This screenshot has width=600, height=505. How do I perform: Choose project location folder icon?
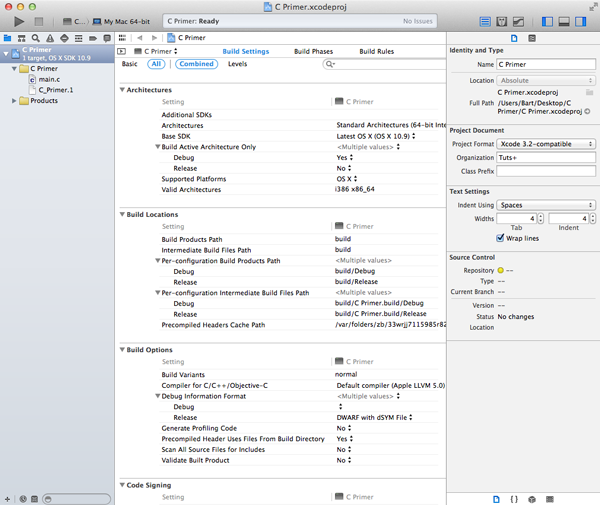(589, 92)
